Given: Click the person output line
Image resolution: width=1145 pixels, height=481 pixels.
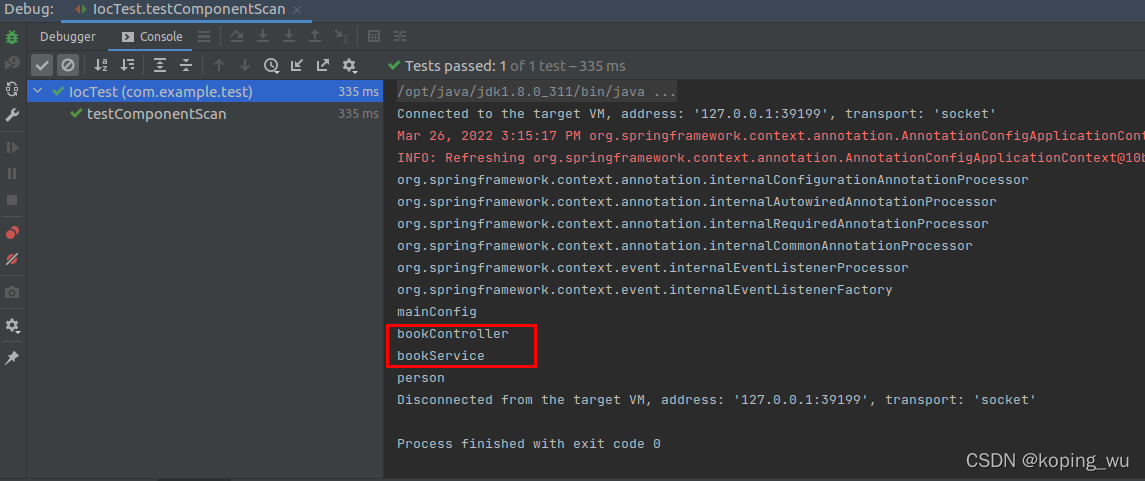Looking at the screenshot, I should (421, 378).
